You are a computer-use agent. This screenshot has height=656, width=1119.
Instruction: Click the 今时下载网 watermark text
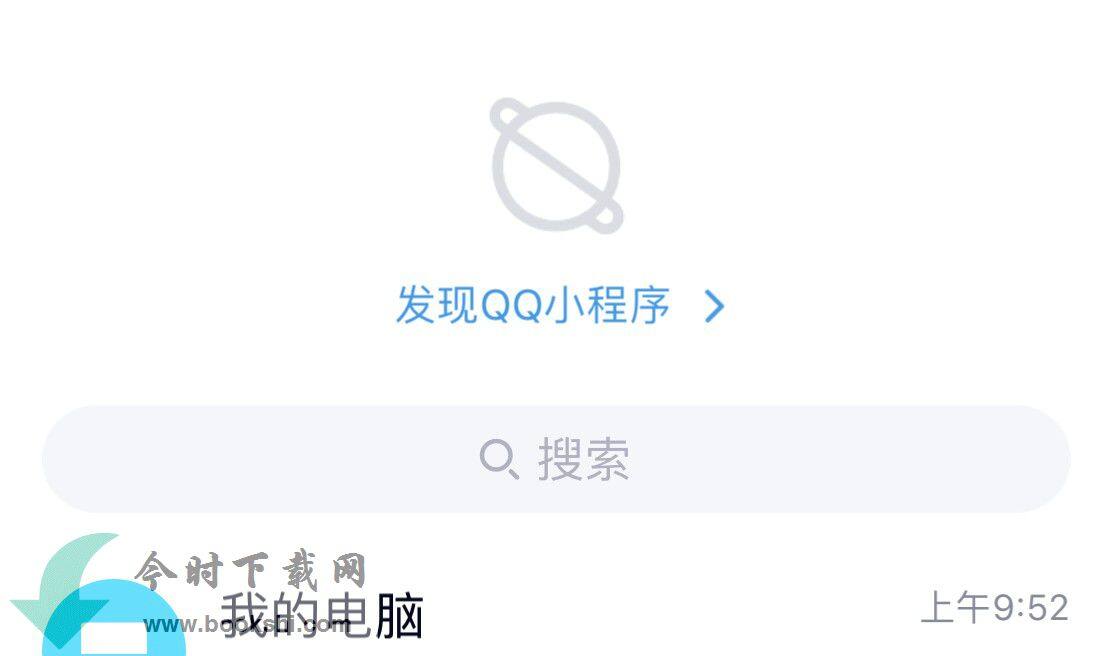(251, 570)
